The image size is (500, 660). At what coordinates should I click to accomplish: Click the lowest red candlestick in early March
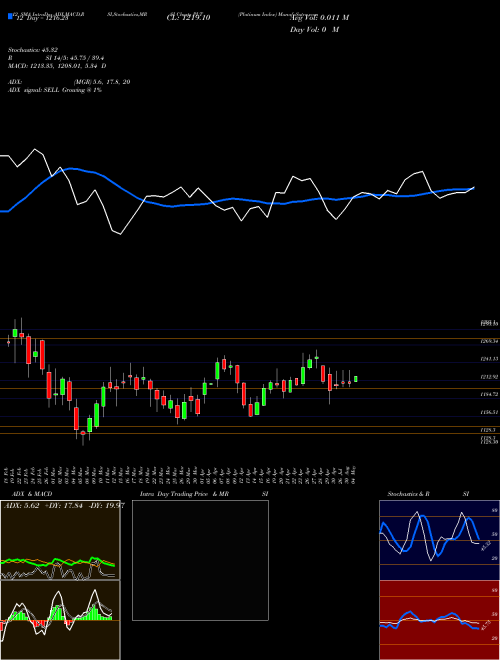pos(83,433)
